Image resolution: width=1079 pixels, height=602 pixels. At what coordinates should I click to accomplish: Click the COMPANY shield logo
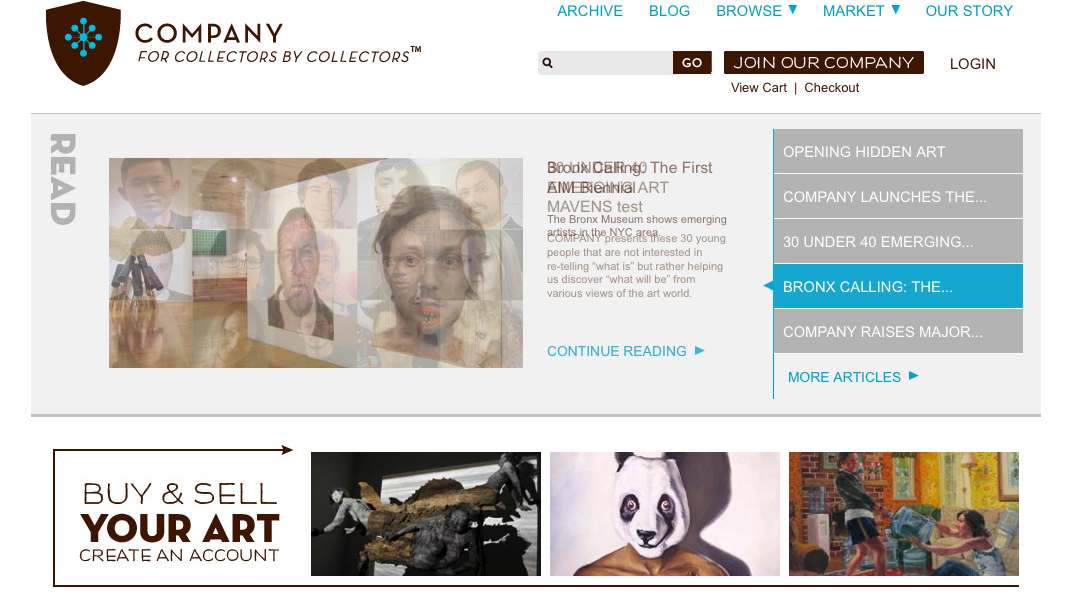(x=83, y=43)
